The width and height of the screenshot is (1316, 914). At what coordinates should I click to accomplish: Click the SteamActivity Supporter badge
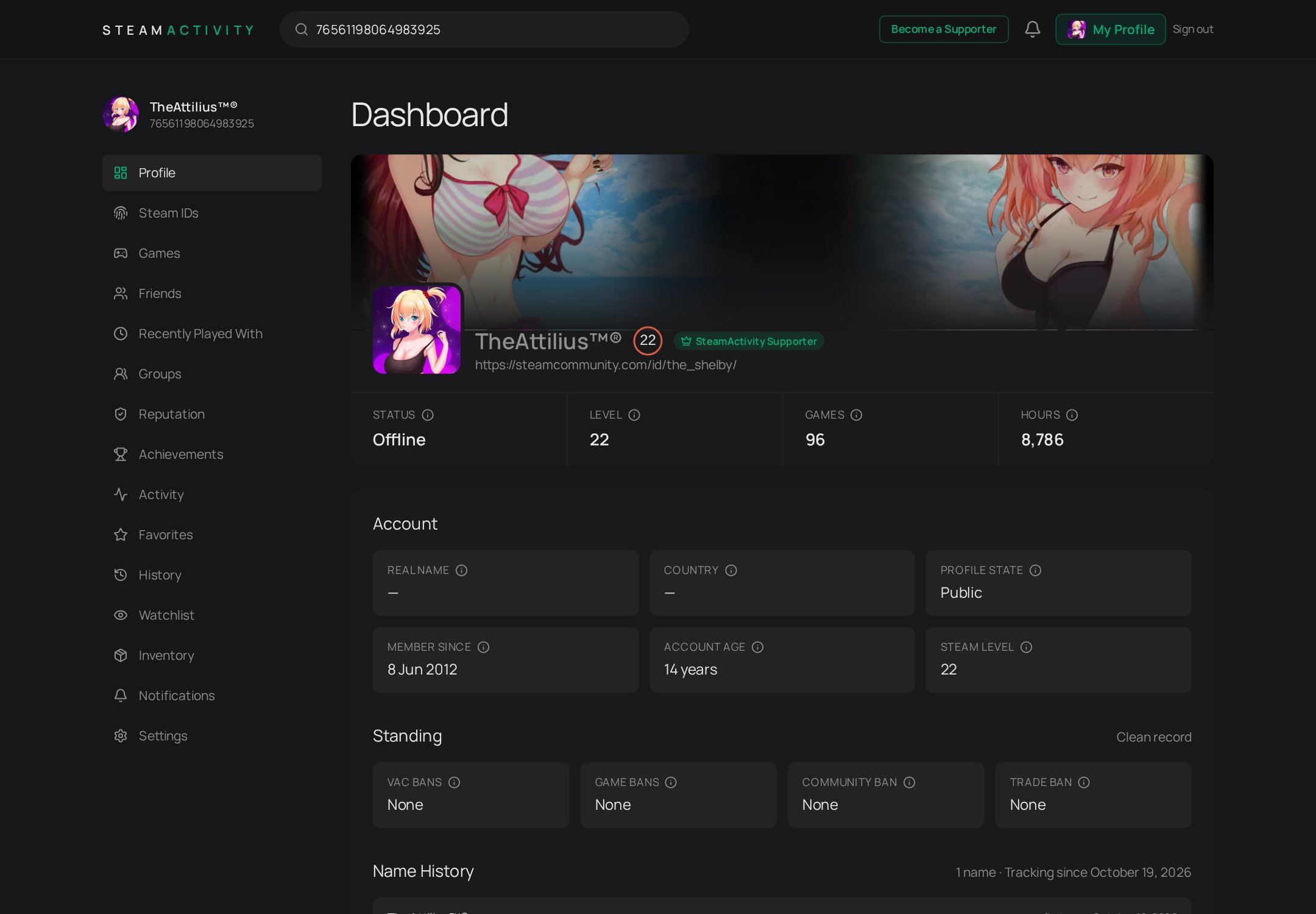[x=749, y=341]
